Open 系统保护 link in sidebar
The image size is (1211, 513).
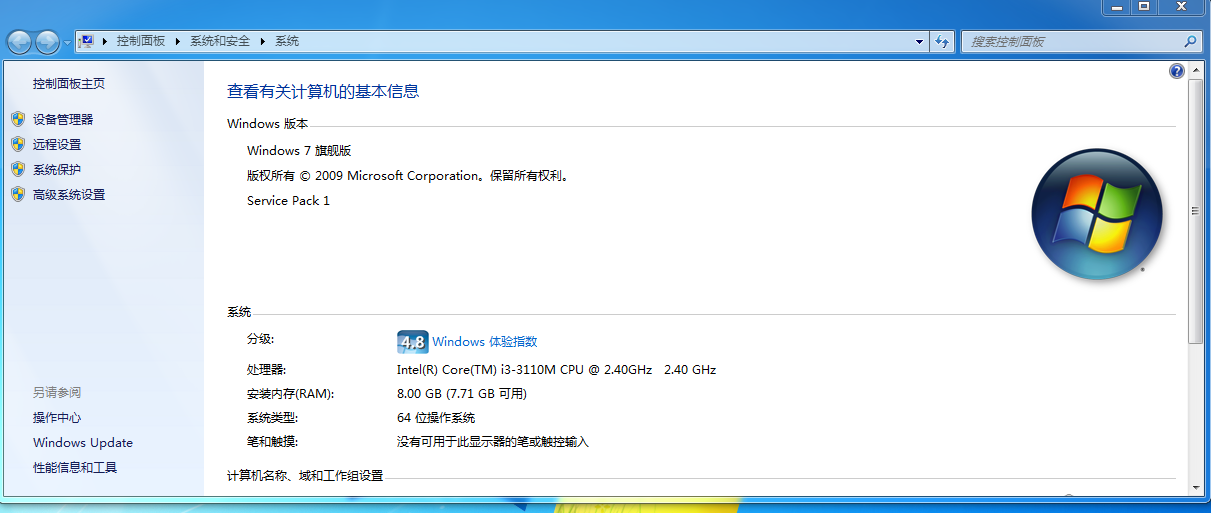tap(57, 169)
